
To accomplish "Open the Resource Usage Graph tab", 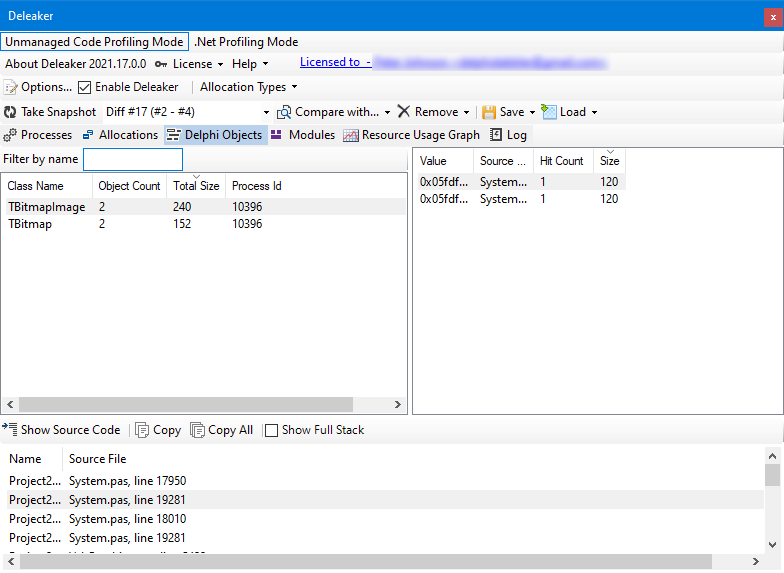I will (412, 135).
